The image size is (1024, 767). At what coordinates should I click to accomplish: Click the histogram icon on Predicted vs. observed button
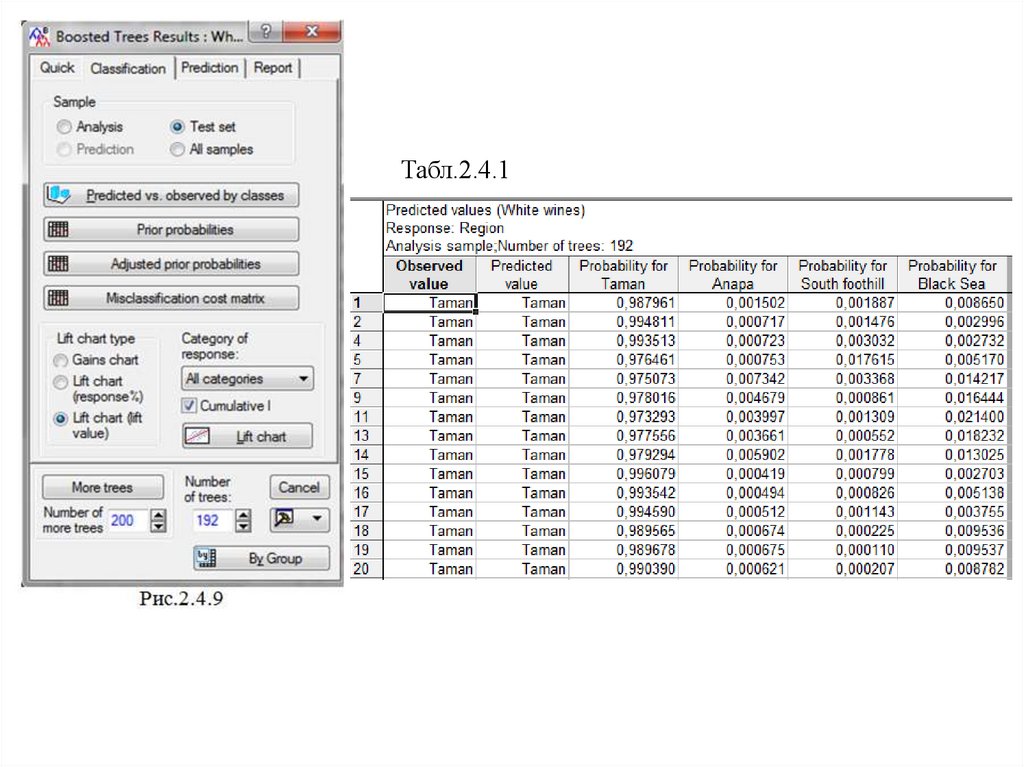pyautogui.click(x=59, y=195)
